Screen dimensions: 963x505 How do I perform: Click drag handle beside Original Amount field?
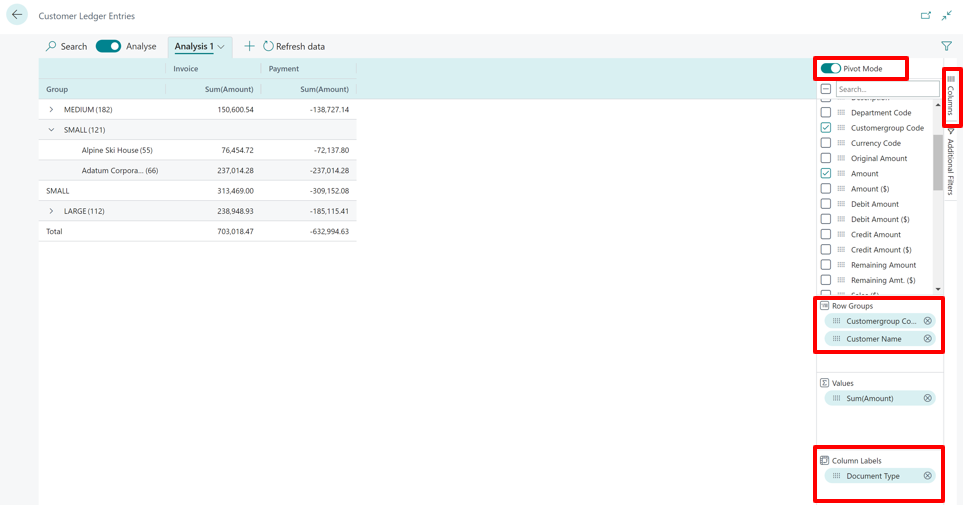[x=841, y=158]
